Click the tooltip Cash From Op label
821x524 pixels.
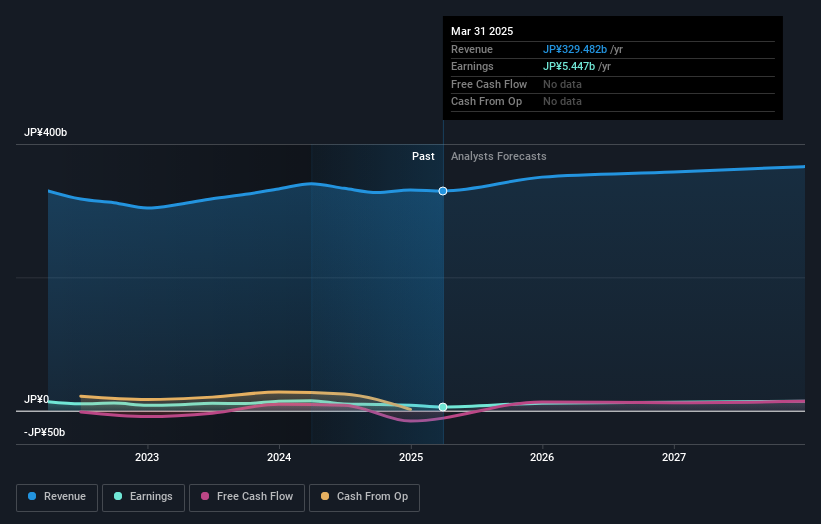coord(486,102)
